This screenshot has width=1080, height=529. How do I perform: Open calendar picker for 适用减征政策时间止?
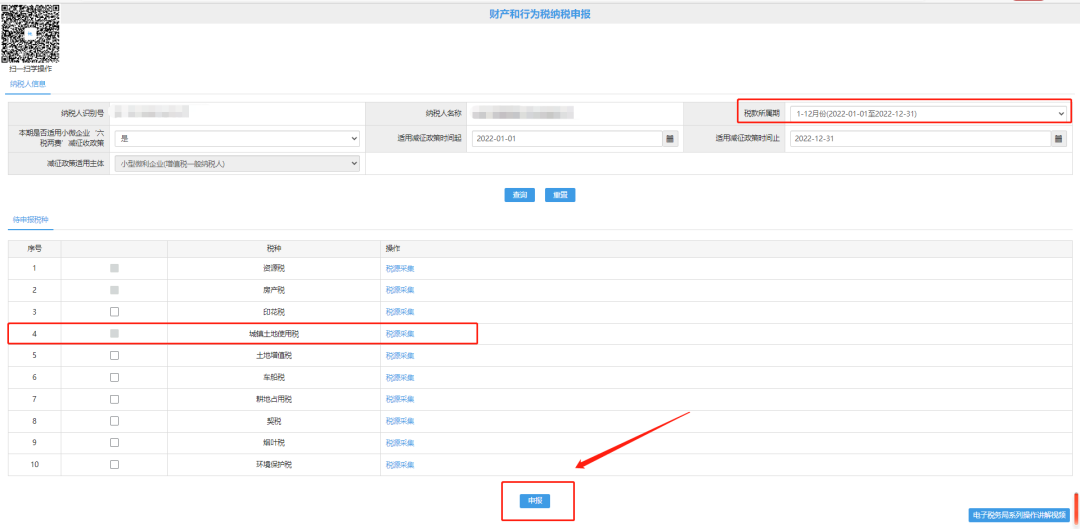tap(1058, 139)
